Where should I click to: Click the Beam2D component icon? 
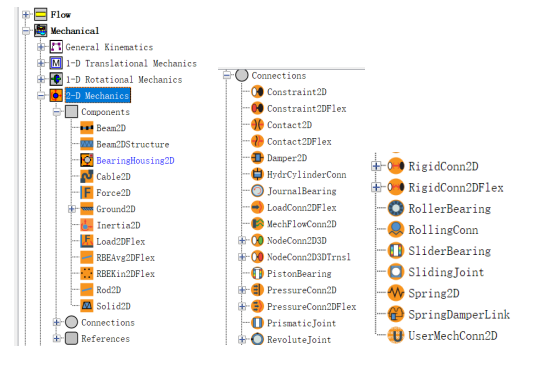click(x=87, y=128)
